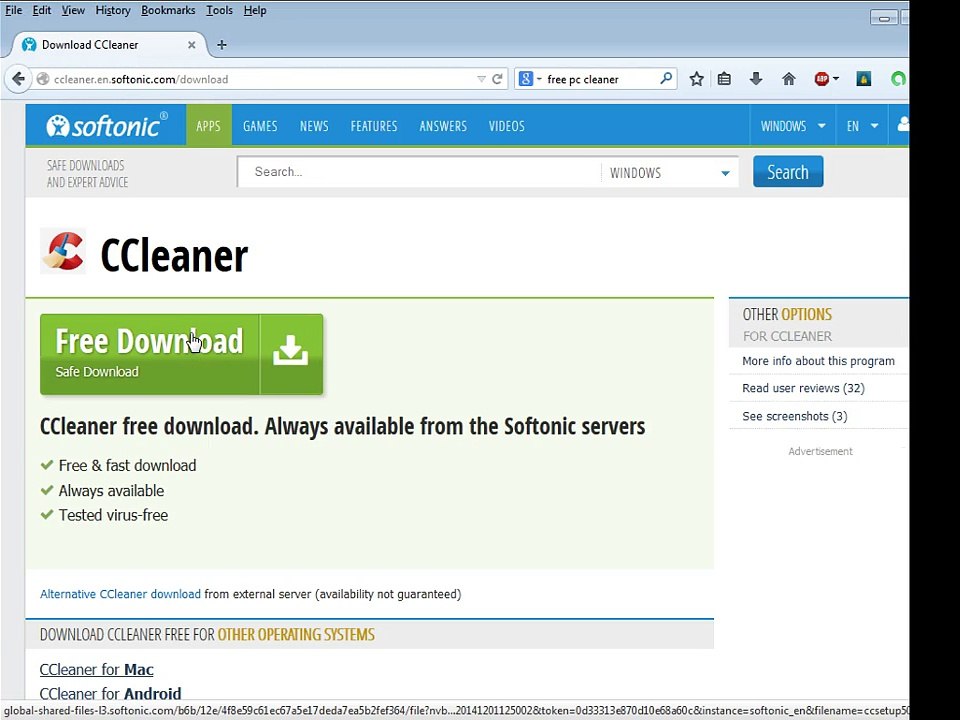This screenshot has height=720, width=960.
Task: Open the downloads arrow icon
Action: coord(756,78)
